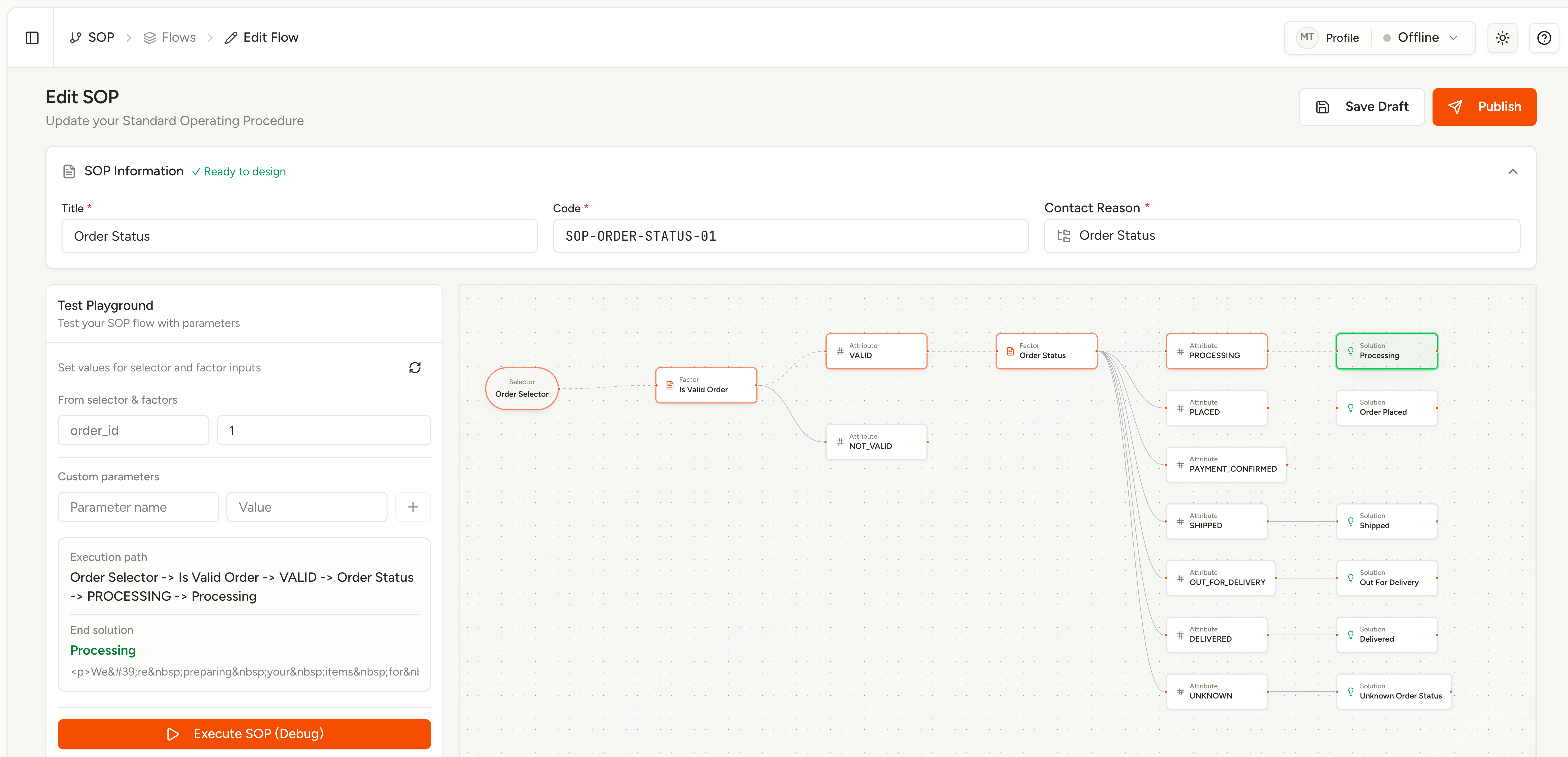Run Execute SOP (Debug)
This screenshot has width=1568, height=757.
pos(244,734)
